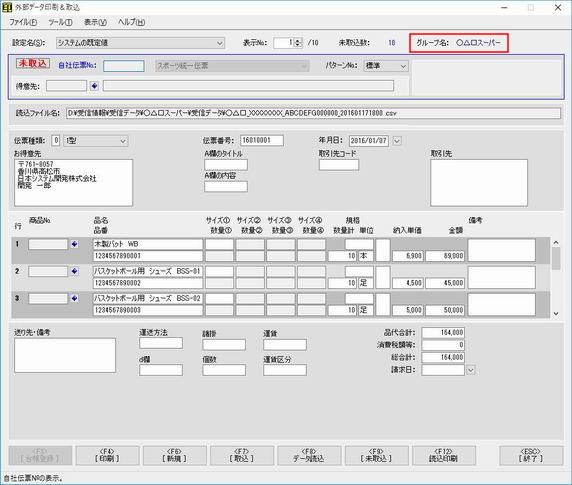
Task: Click the 送り先・備考 text box
Action: tap(65, 355)
